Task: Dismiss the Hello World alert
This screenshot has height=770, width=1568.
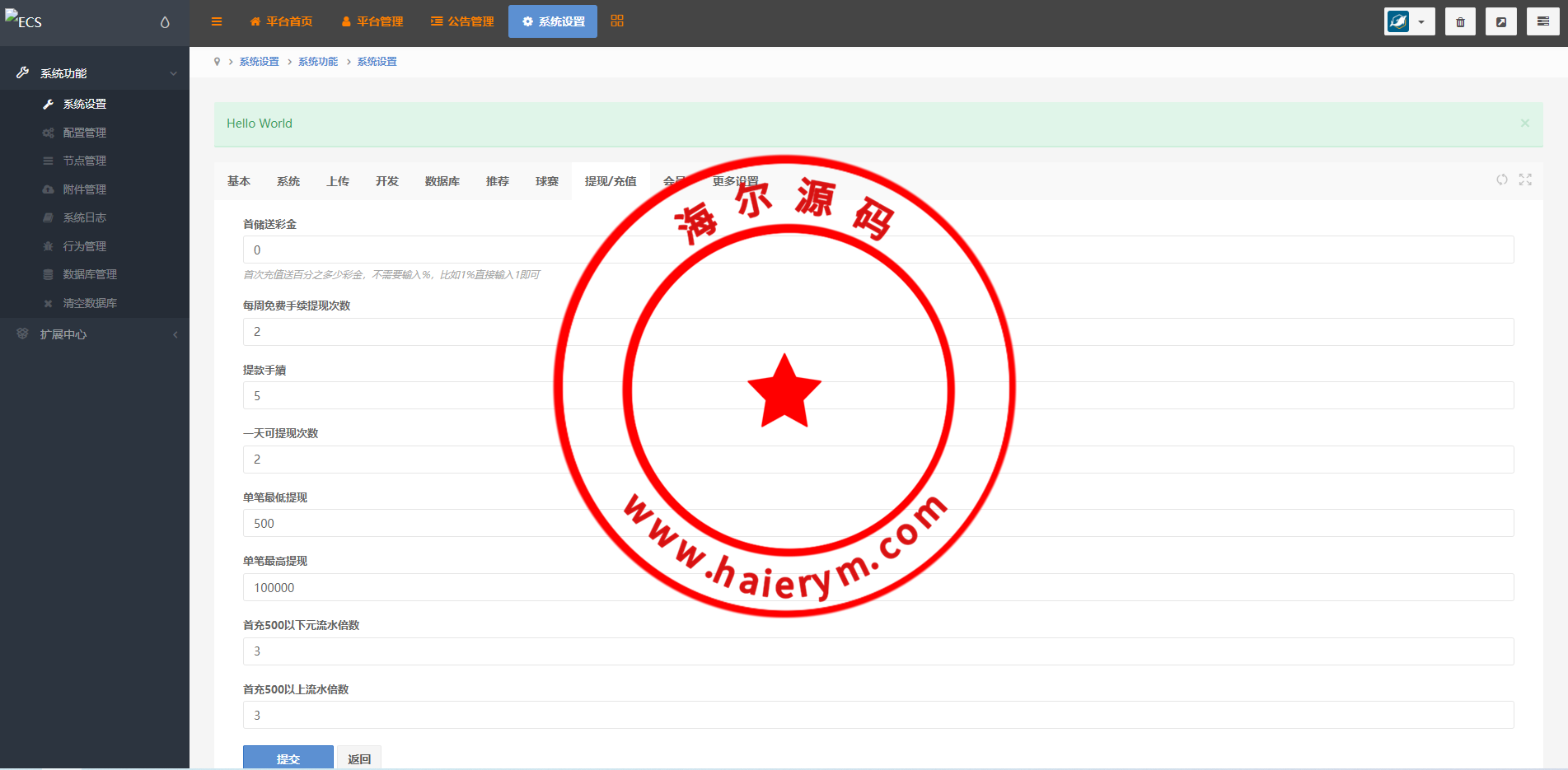Action: (1524, 124)
